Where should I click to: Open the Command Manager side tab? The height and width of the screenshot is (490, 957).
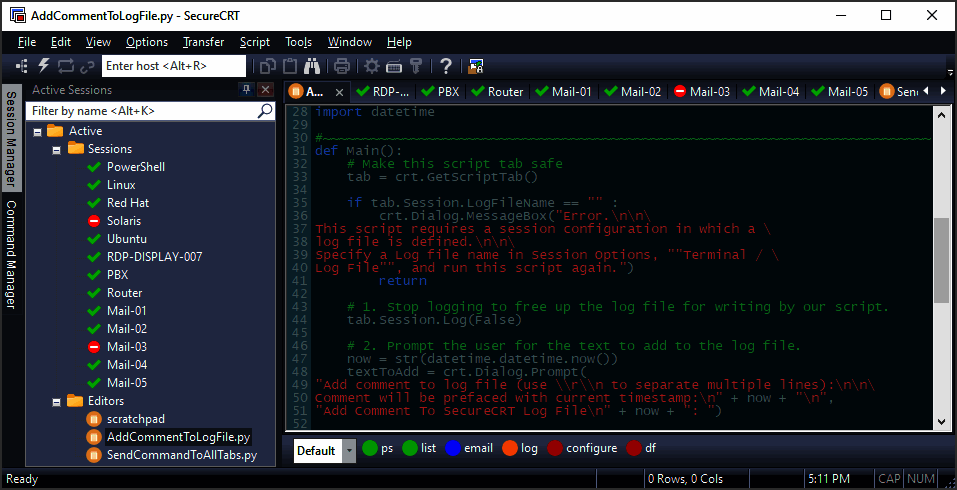click(x=11, y=254)
